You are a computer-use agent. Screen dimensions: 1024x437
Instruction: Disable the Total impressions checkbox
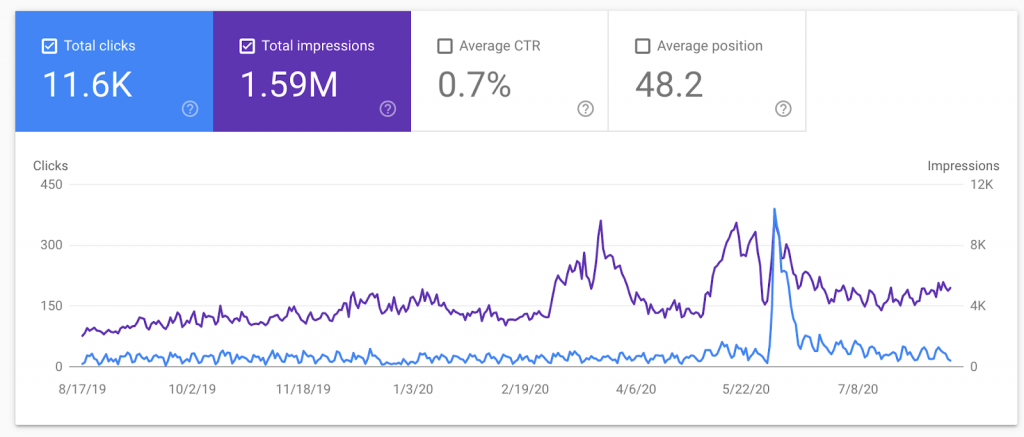click(x=247, y=46)
